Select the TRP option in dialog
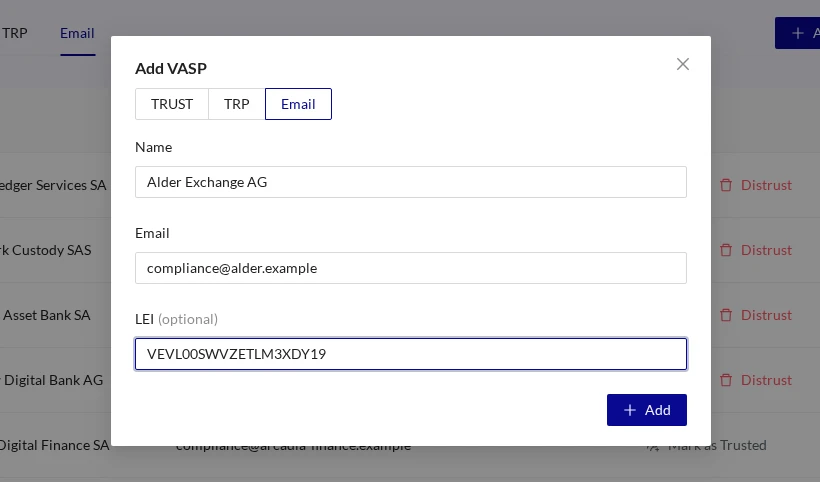Viewport: 820px width, 482px height. 237,104
